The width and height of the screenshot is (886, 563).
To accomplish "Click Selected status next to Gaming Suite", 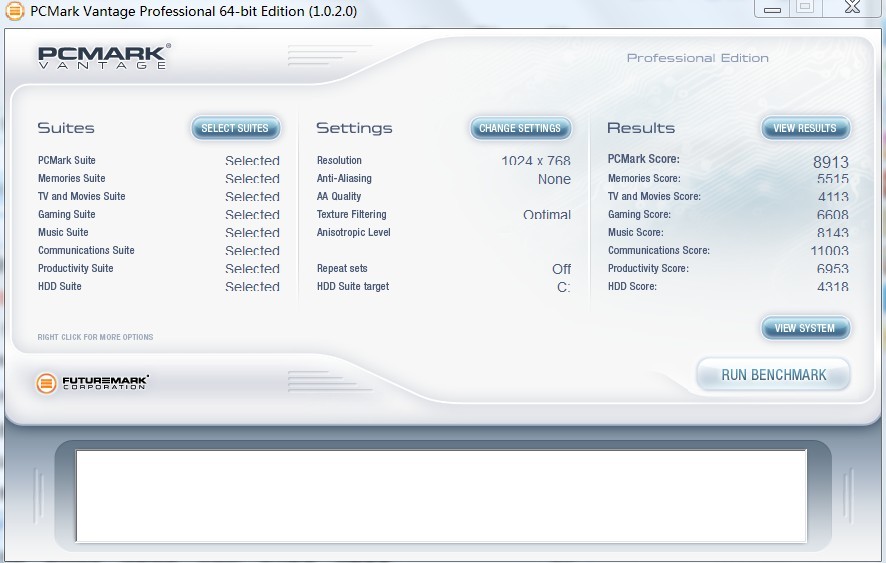I will 253,215.
